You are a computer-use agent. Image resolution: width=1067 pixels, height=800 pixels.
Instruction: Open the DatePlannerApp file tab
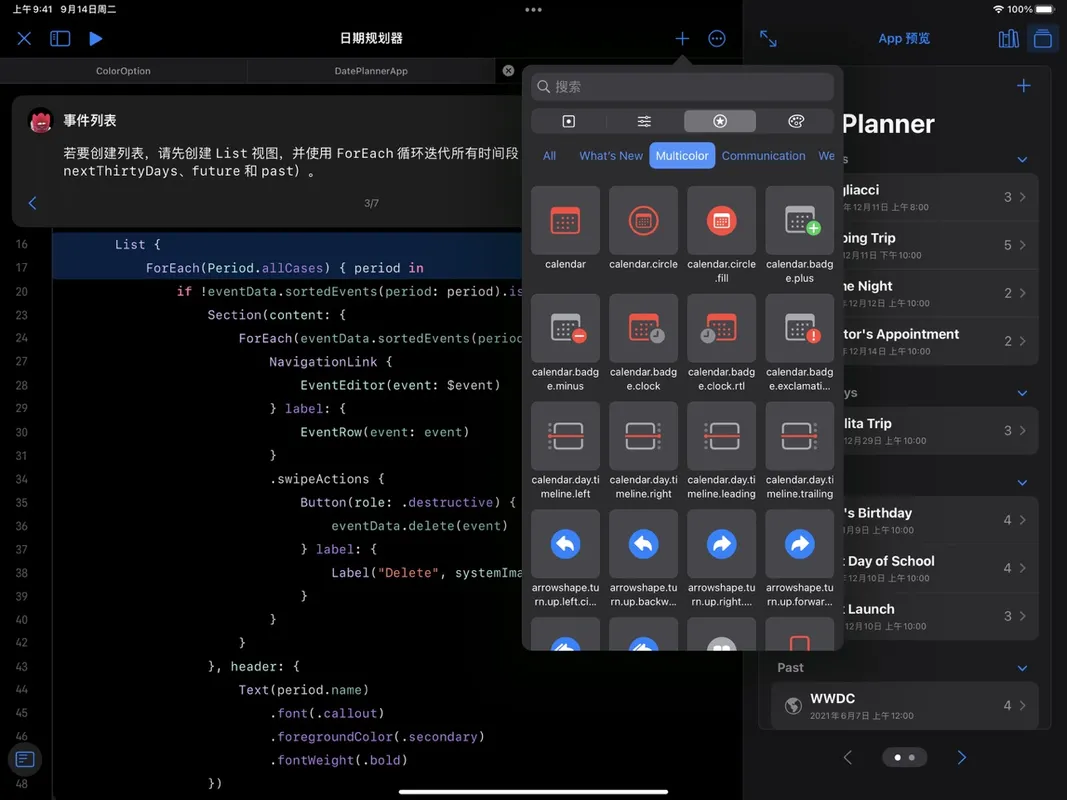tap(371, 71)
